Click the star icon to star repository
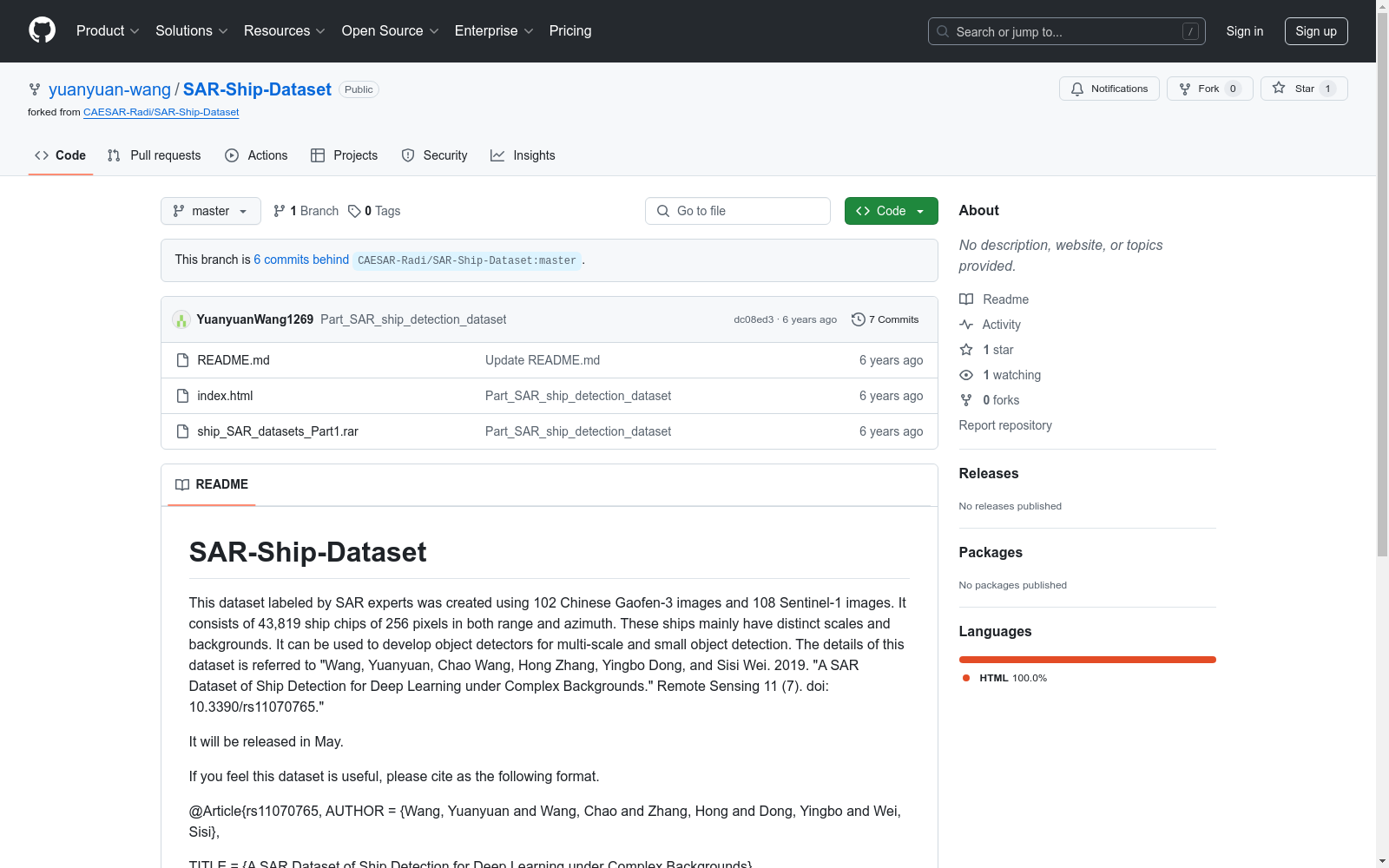Screen dimensions: 1389x868 pos(1279,88)
